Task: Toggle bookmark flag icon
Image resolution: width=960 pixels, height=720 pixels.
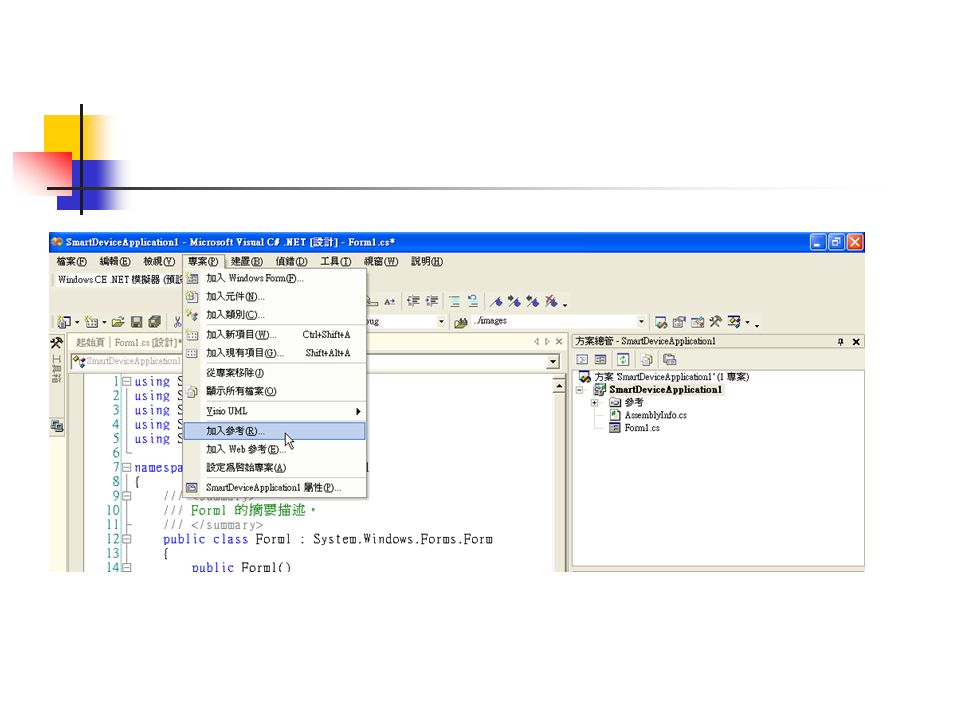Action: 496,301
